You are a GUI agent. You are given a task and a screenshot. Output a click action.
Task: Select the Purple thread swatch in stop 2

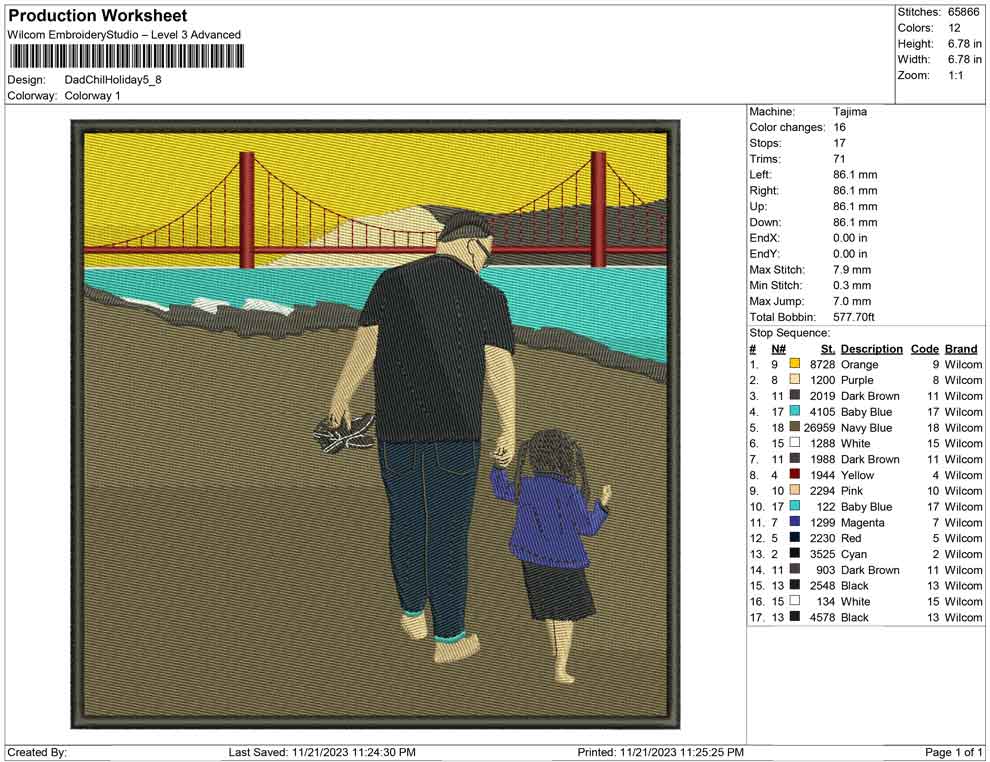[795, 381]
